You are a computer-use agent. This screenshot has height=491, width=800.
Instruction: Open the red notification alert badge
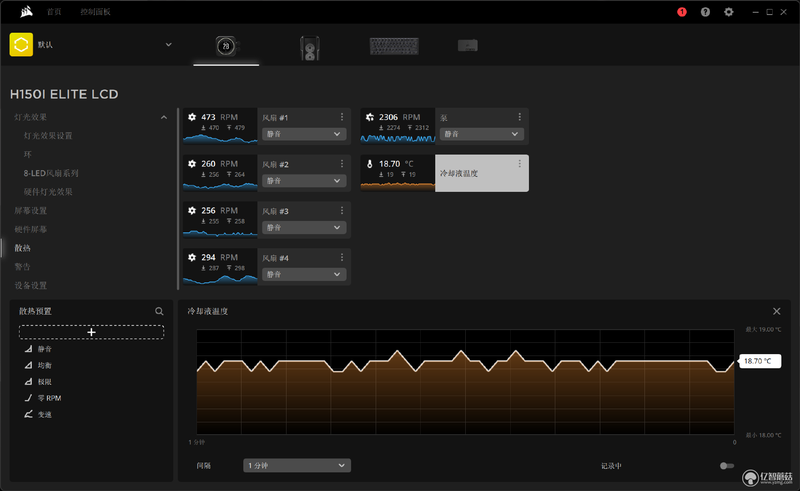tap(682, 12)
